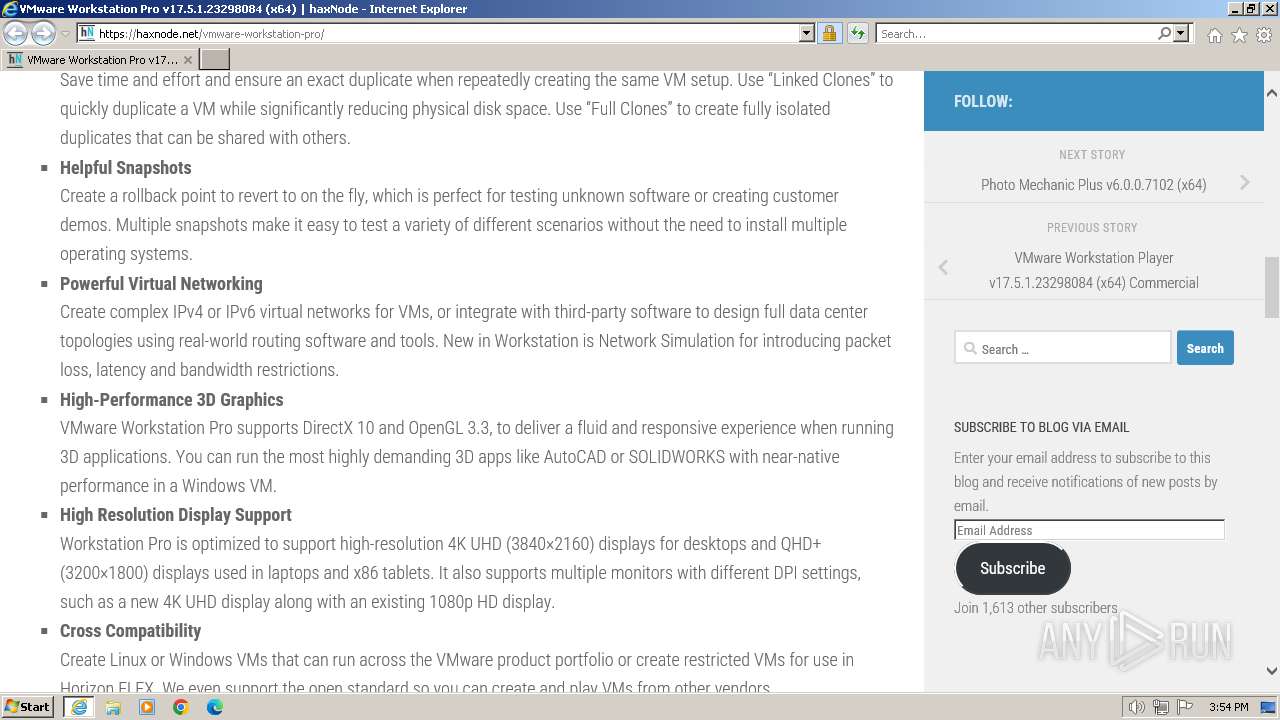Click the sidebar Search text field
1280x720 pixels.
pos(1062,348)
